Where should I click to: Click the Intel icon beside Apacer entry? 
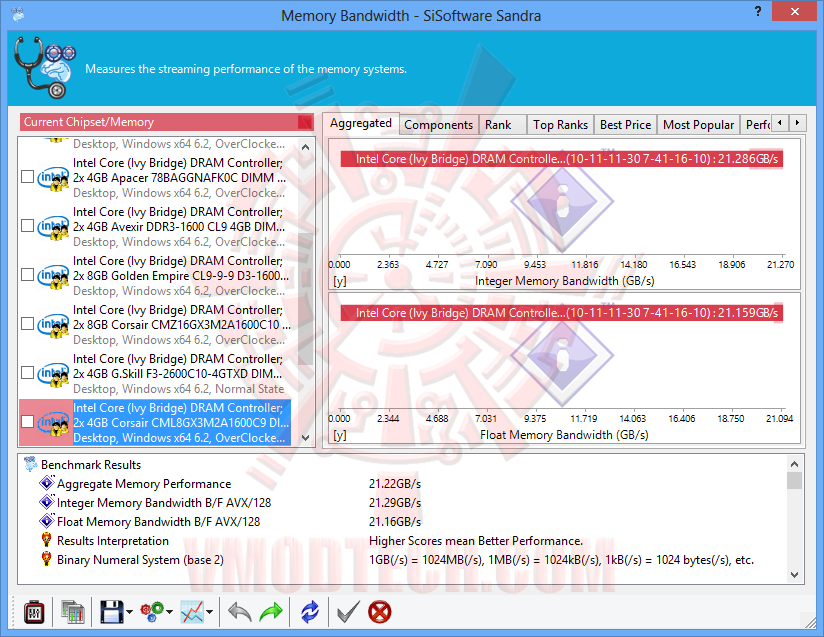(53, 178)
